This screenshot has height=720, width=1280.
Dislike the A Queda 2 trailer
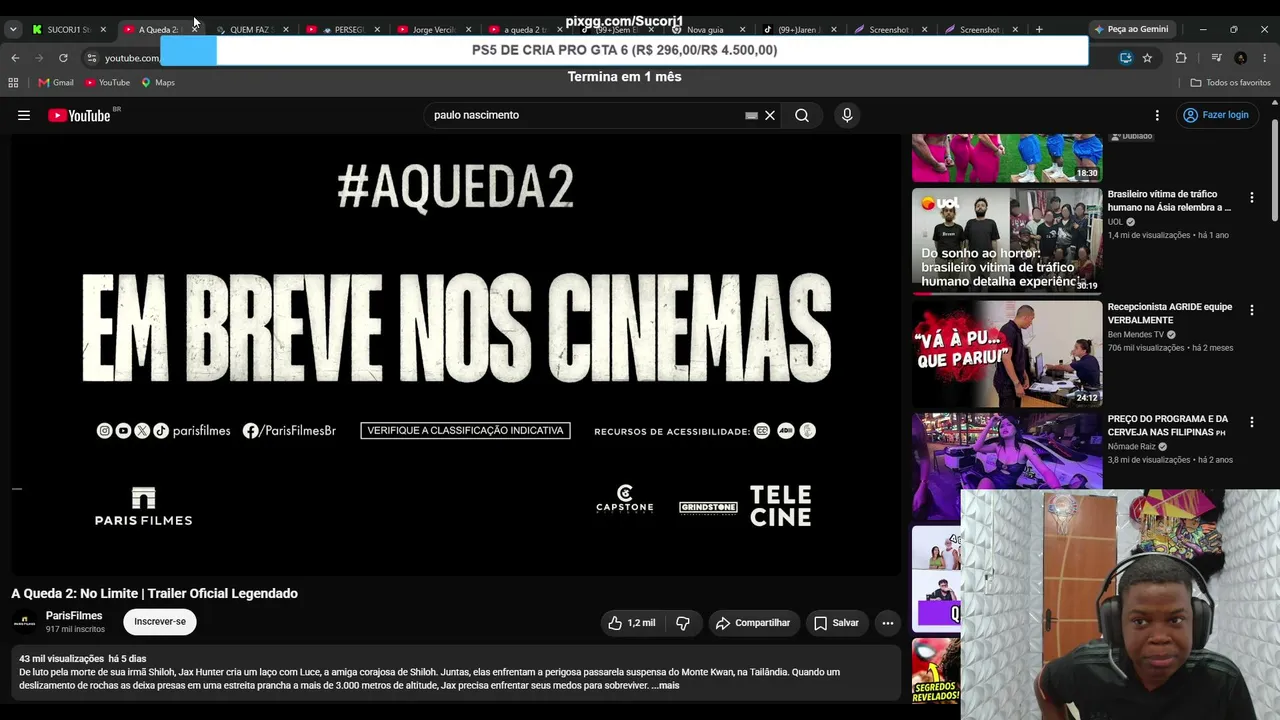[x=683, y=623]
